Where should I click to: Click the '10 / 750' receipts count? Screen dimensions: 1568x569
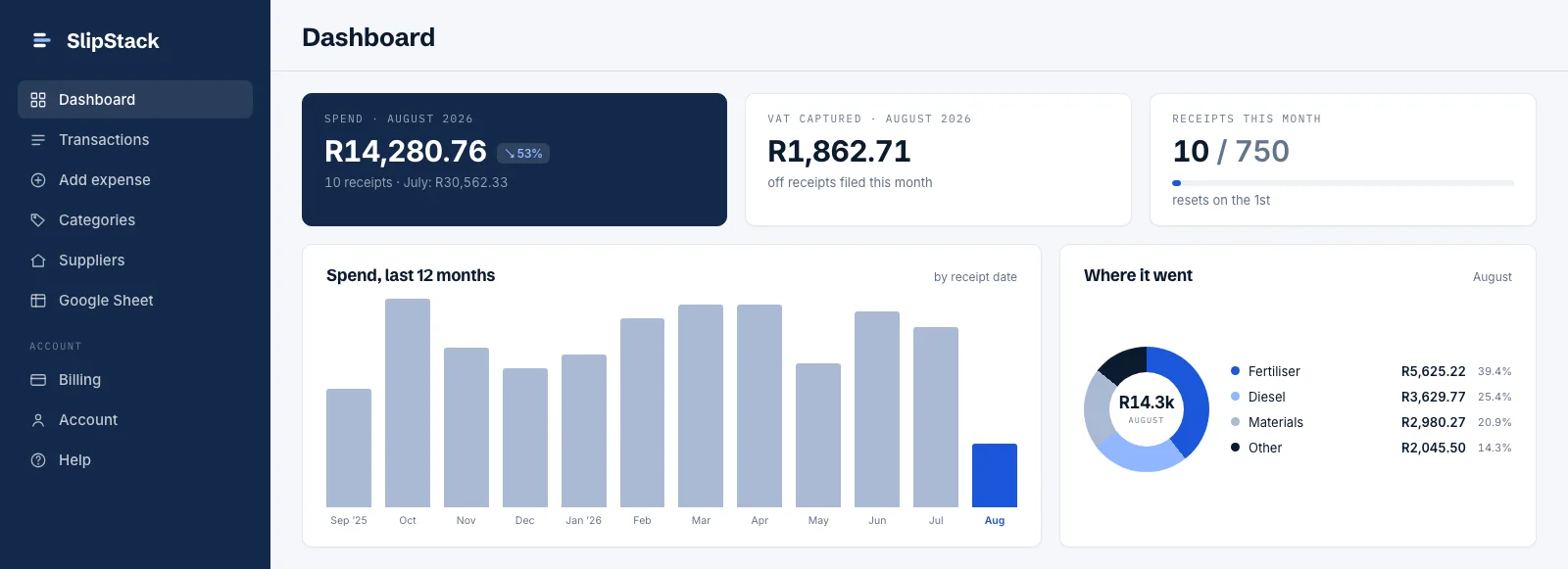coord(1231,152)
